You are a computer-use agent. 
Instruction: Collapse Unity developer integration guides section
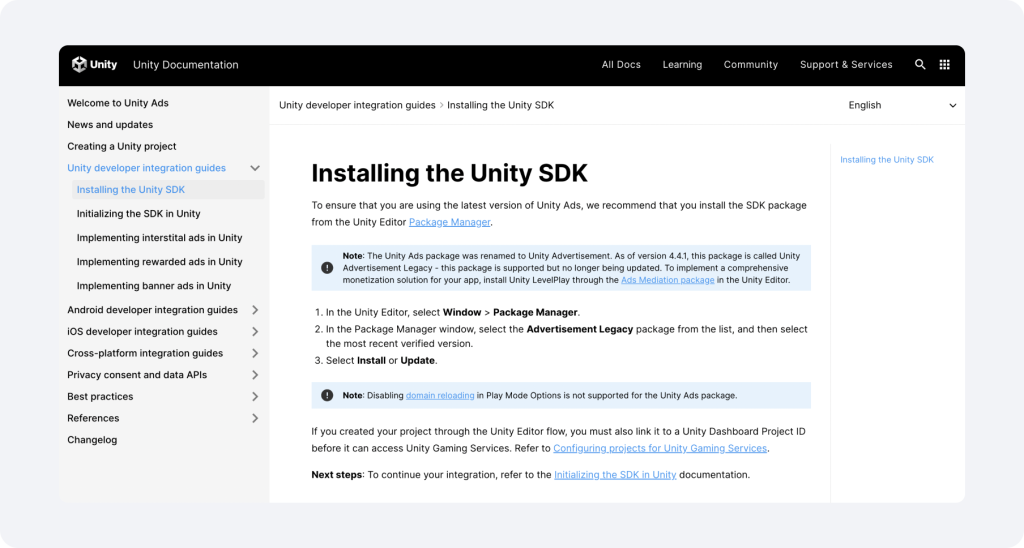coord(255,168)
